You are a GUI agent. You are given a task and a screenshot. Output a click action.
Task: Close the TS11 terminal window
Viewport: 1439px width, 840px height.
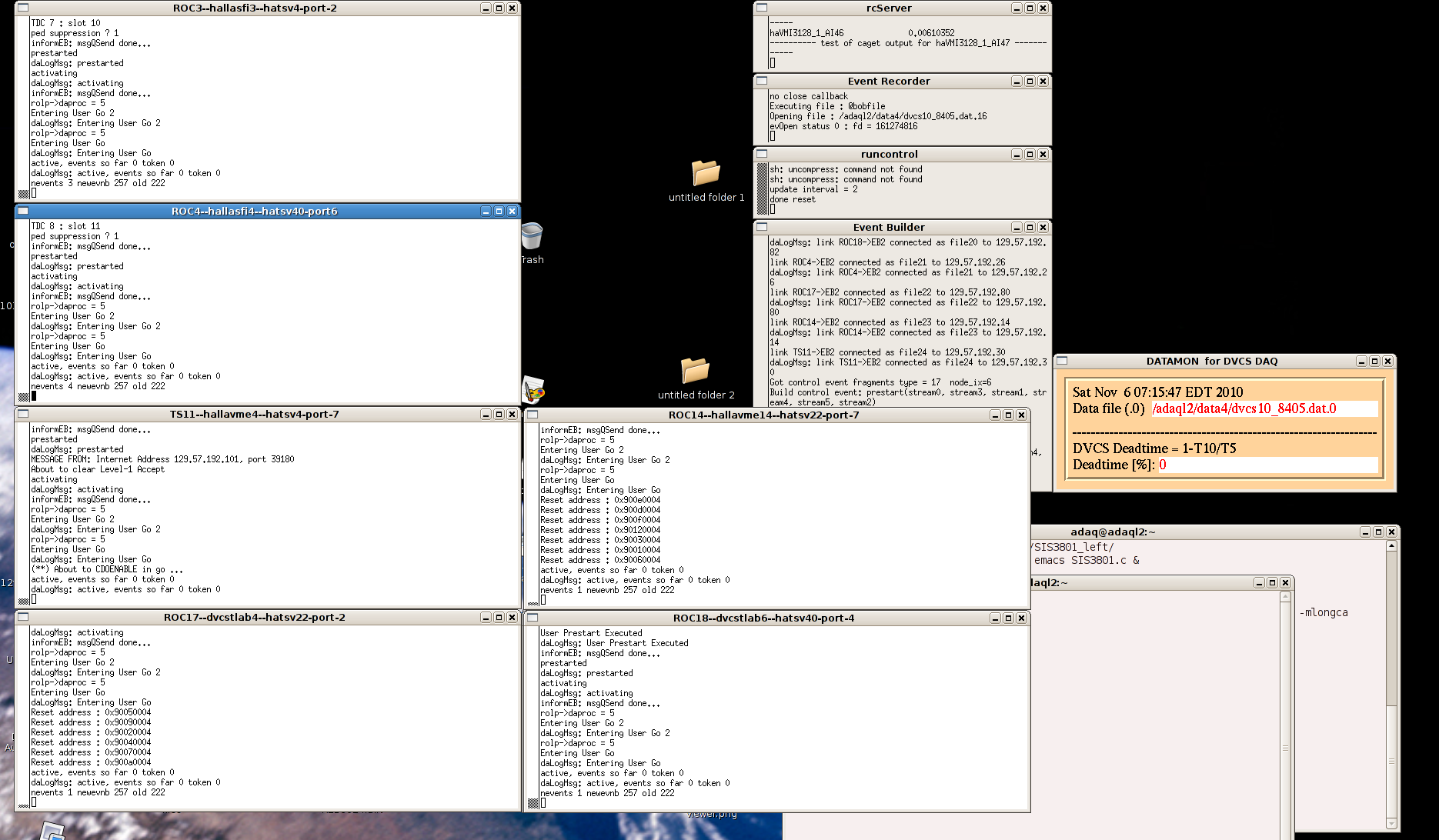pyautogui.click(x=512, y=414)
